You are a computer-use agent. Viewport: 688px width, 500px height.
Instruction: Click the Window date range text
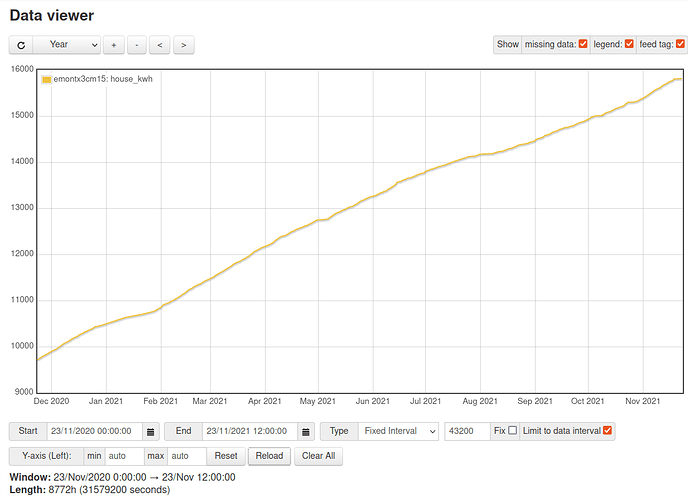[x=122, y=477]
